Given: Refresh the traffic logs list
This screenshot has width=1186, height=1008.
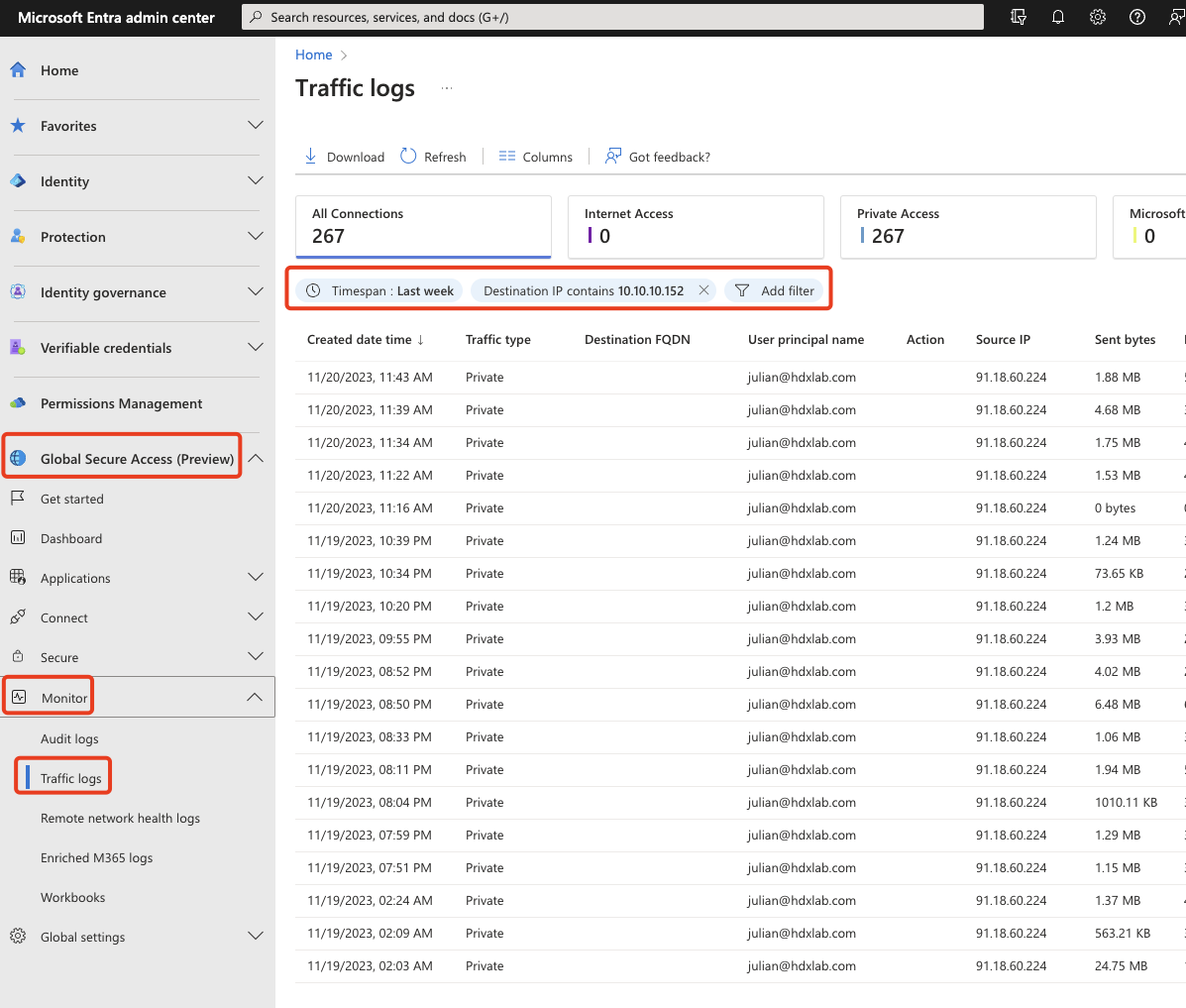Looking at the screenshot, I should tap(407, 156).
